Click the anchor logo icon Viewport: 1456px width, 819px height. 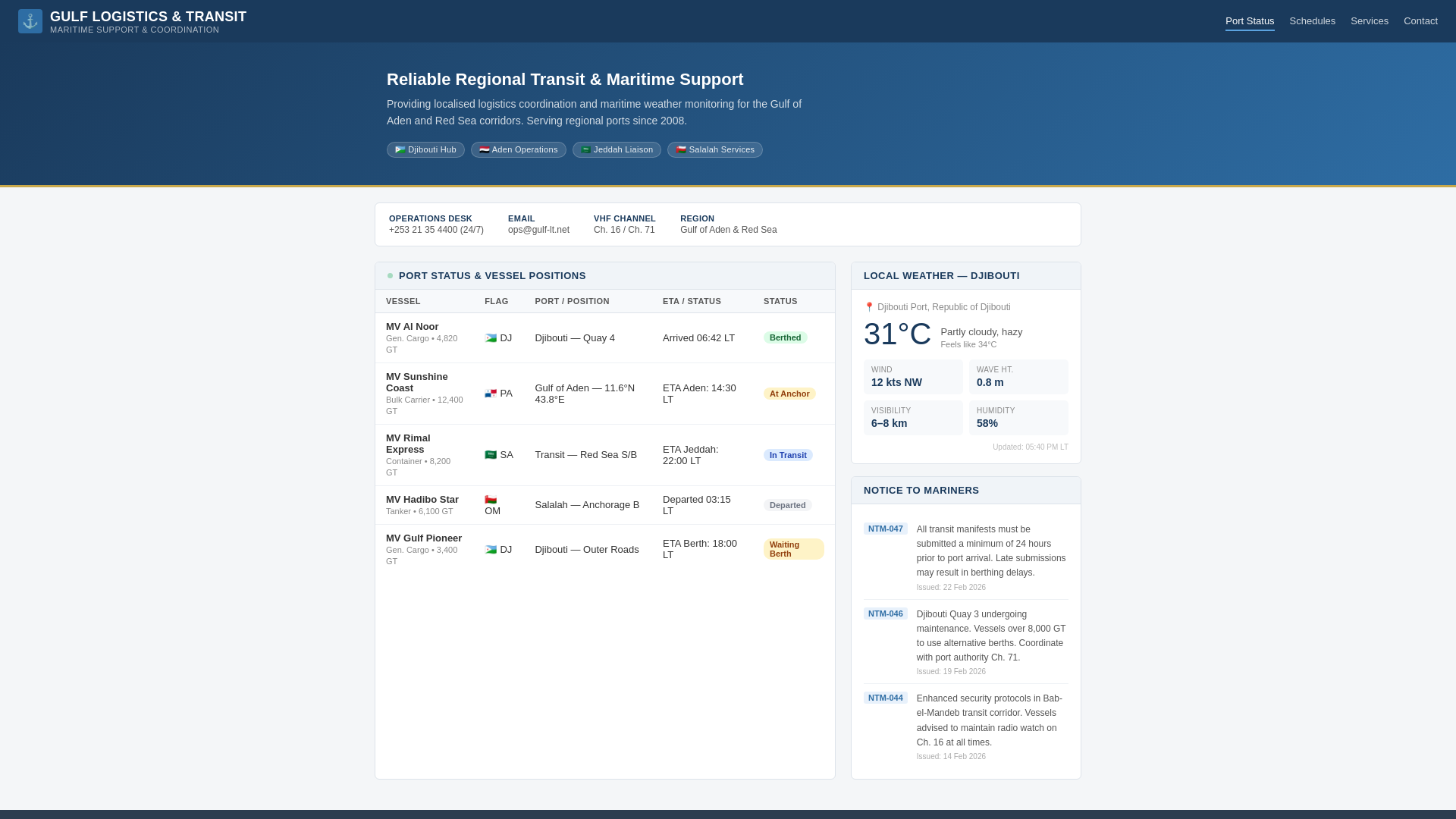(x=30, y=21)
